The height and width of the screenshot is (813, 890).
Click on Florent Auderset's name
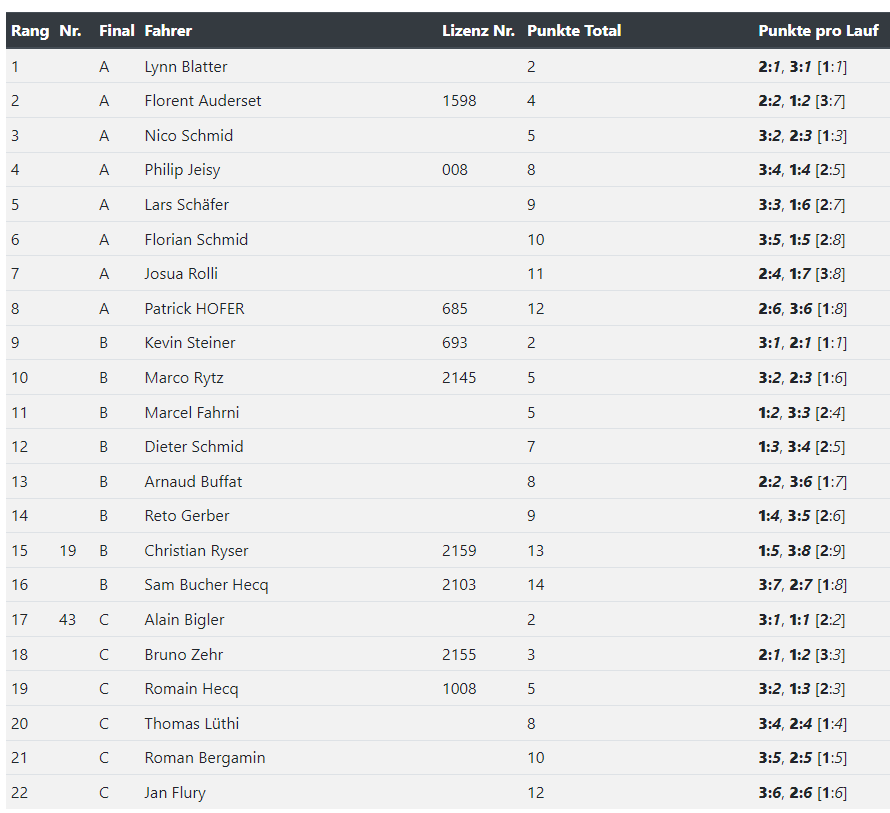(x=203, y=101)
